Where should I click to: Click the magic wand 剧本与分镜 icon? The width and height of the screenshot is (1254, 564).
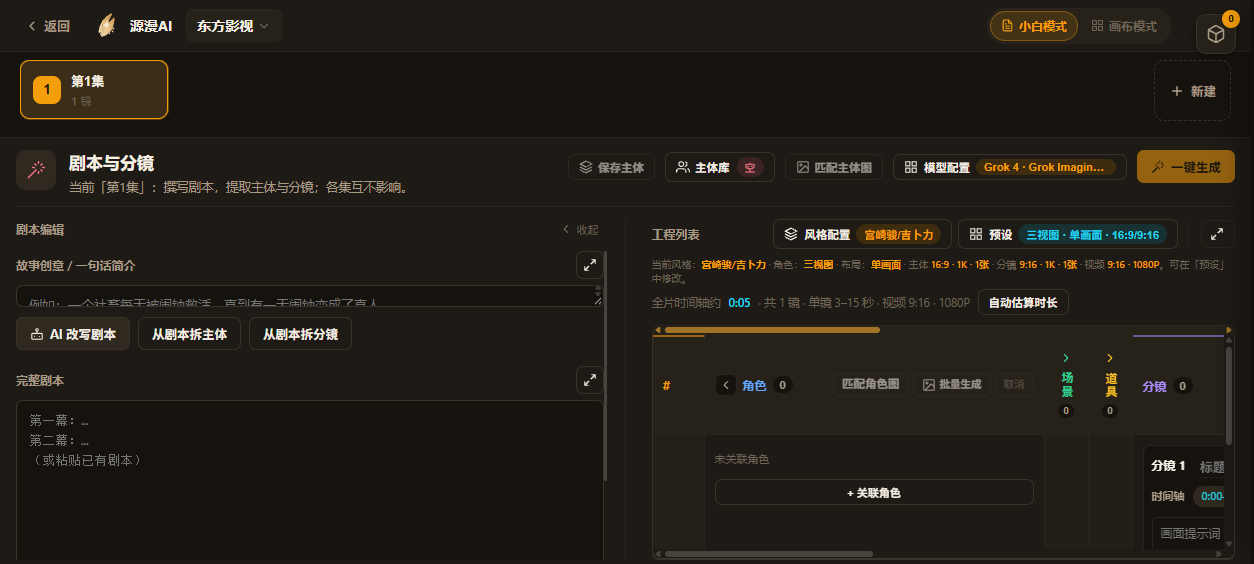36,170
